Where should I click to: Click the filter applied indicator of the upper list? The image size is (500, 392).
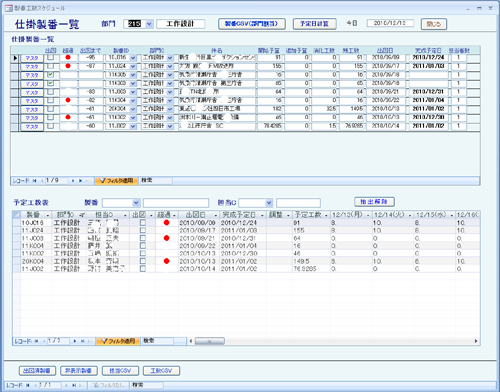pyautogui.click(x=116, y=181)
